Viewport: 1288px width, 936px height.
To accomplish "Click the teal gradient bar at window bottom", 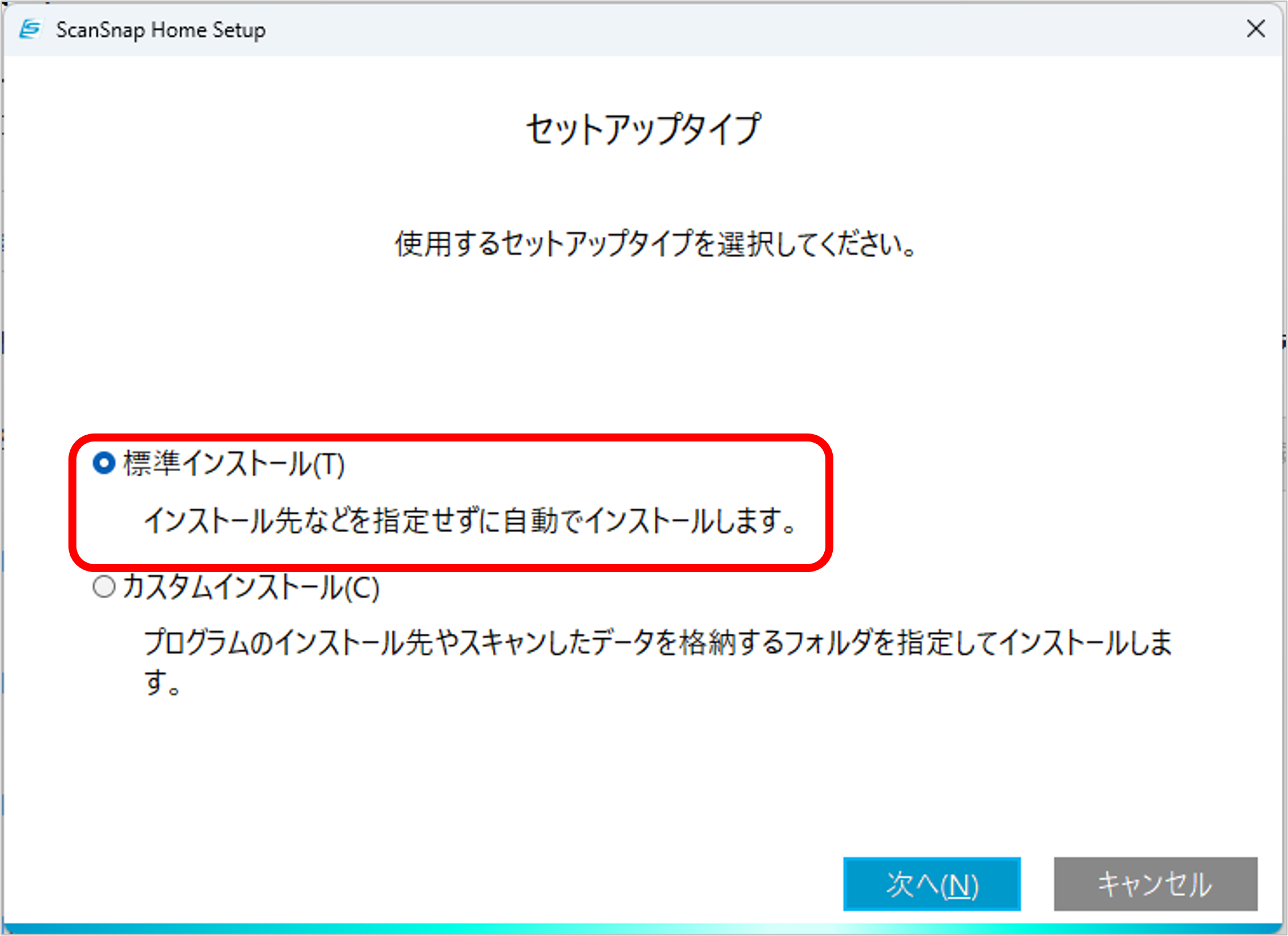I will tap(643, 929).
